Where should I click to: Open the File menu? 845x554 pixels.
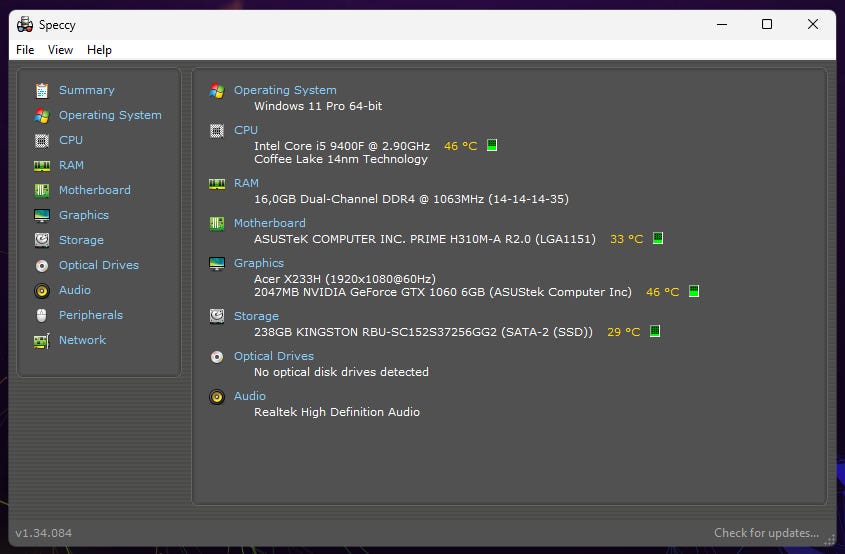pos(25,50)
